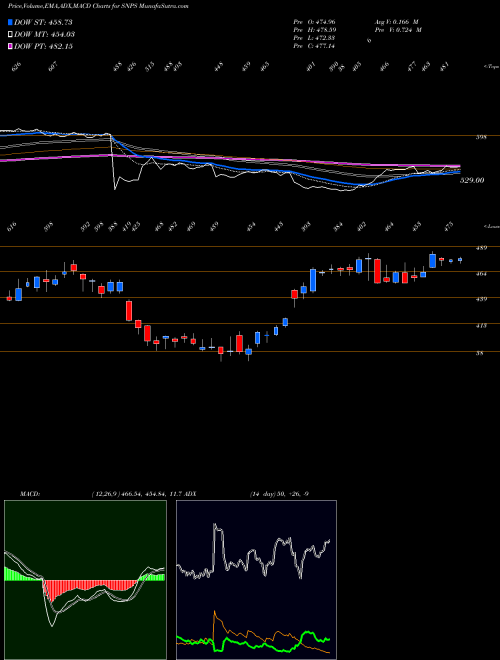Click the 'DOW PT: 482.15' legend text
The image size is (500, 660).
tap(43, 46)
